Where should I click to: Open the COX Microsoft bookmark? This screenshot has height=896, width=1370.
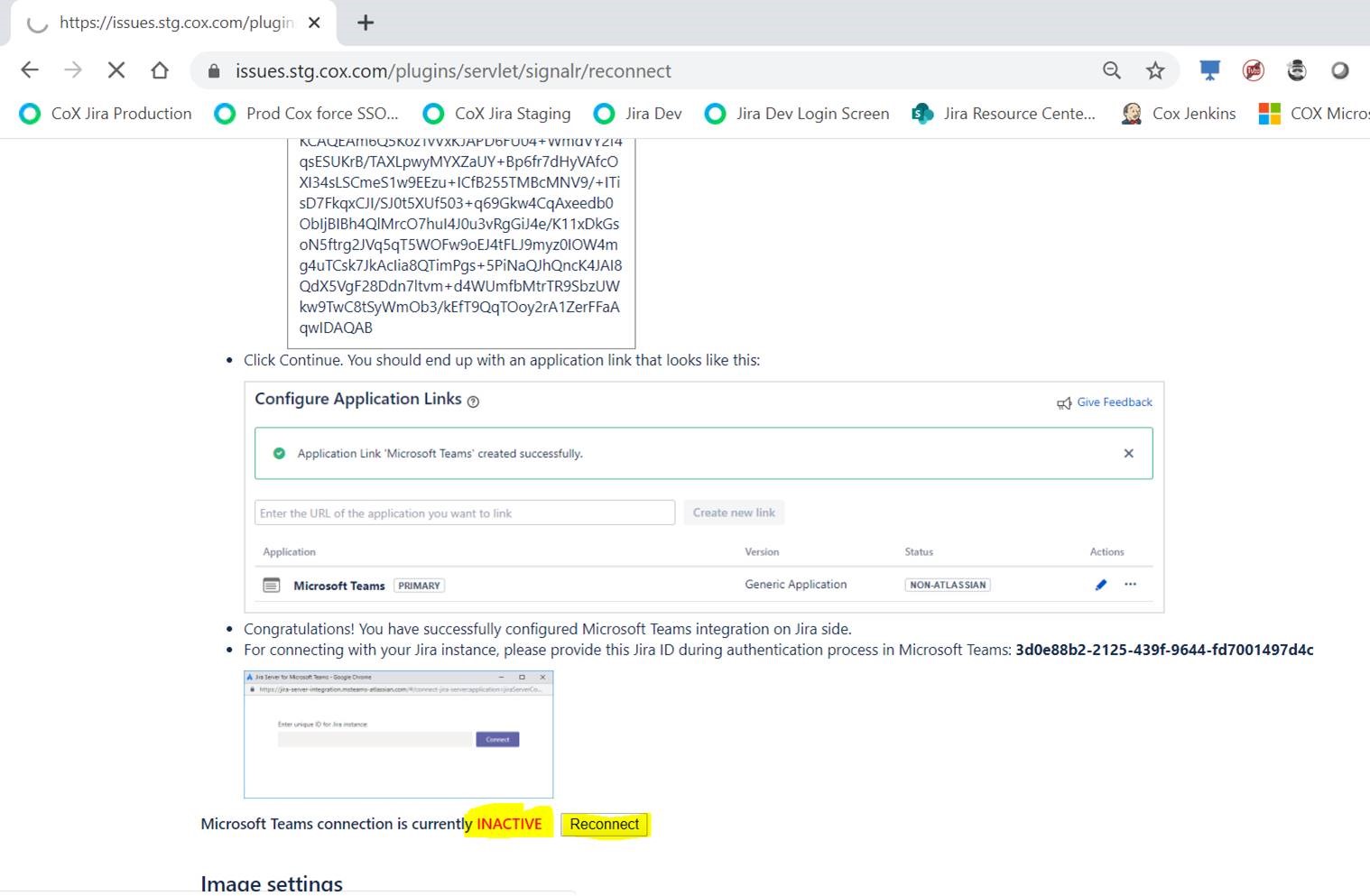pyautogui.click(x=1314, y=114)
